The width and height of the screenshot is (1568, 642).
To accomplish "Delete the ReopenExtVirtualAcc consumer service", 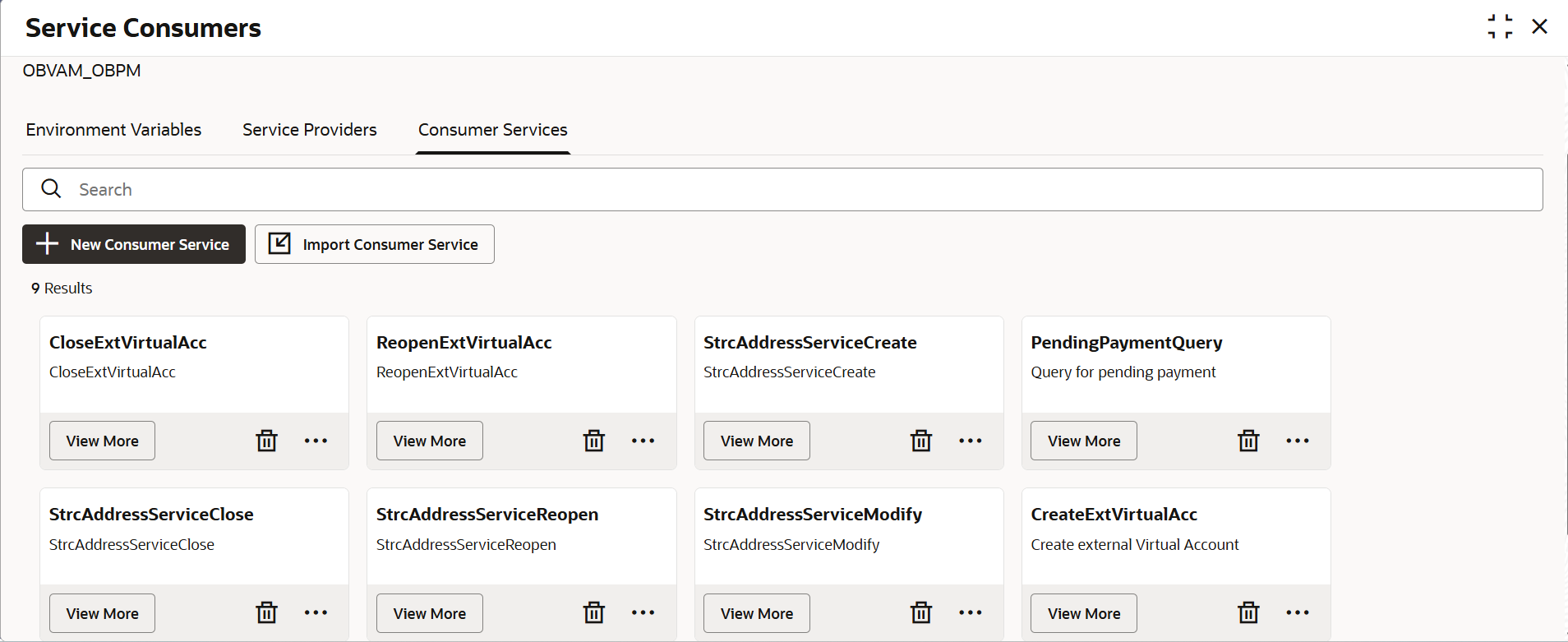I will point(593,441).
